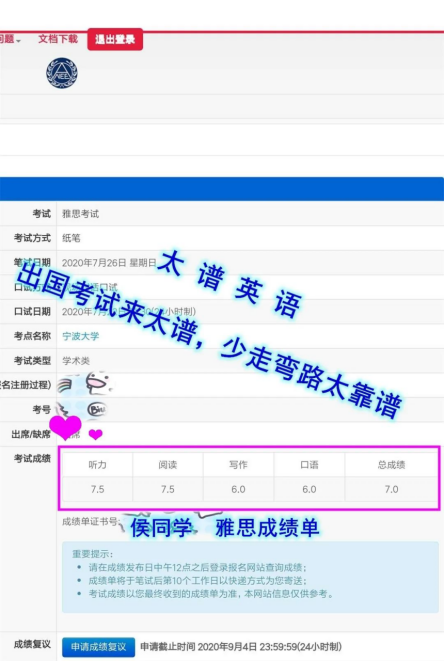Screen dimensions: 444x661
Task: Click the small pink heart sticker
Action: click(x=96, y=434)
